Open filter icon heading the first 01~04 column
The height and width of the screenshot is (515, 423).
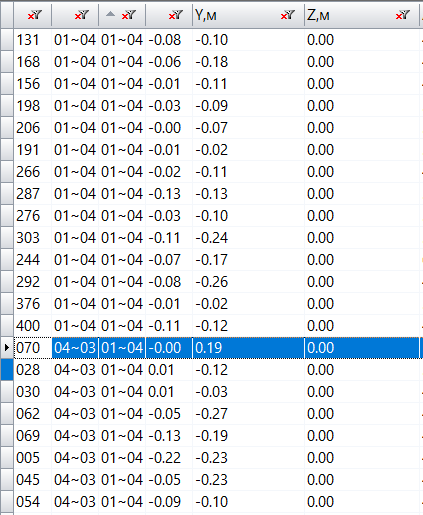pyautogui.click(x=82, y=15)
